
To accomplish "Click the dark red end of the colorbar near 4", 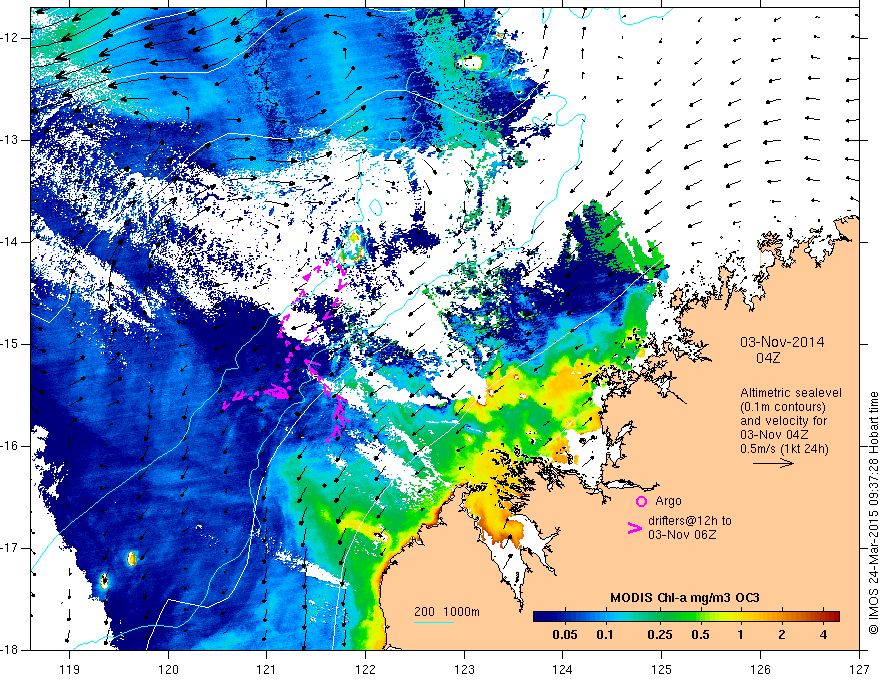I will click(x=835, y=617).
